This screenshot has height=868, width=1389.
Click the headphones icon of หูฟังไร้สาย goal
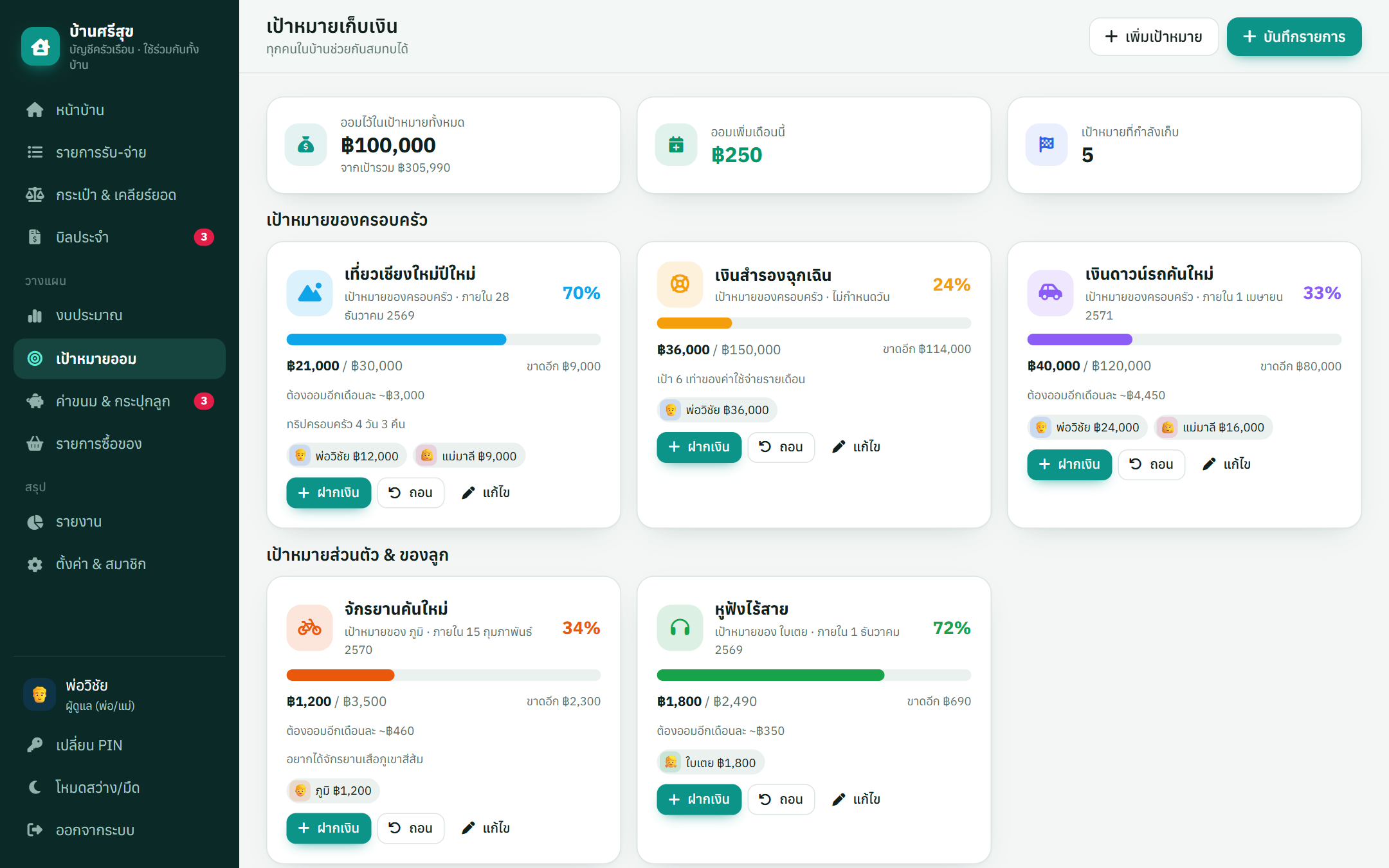pyautogui.click(x=680, y=628)
